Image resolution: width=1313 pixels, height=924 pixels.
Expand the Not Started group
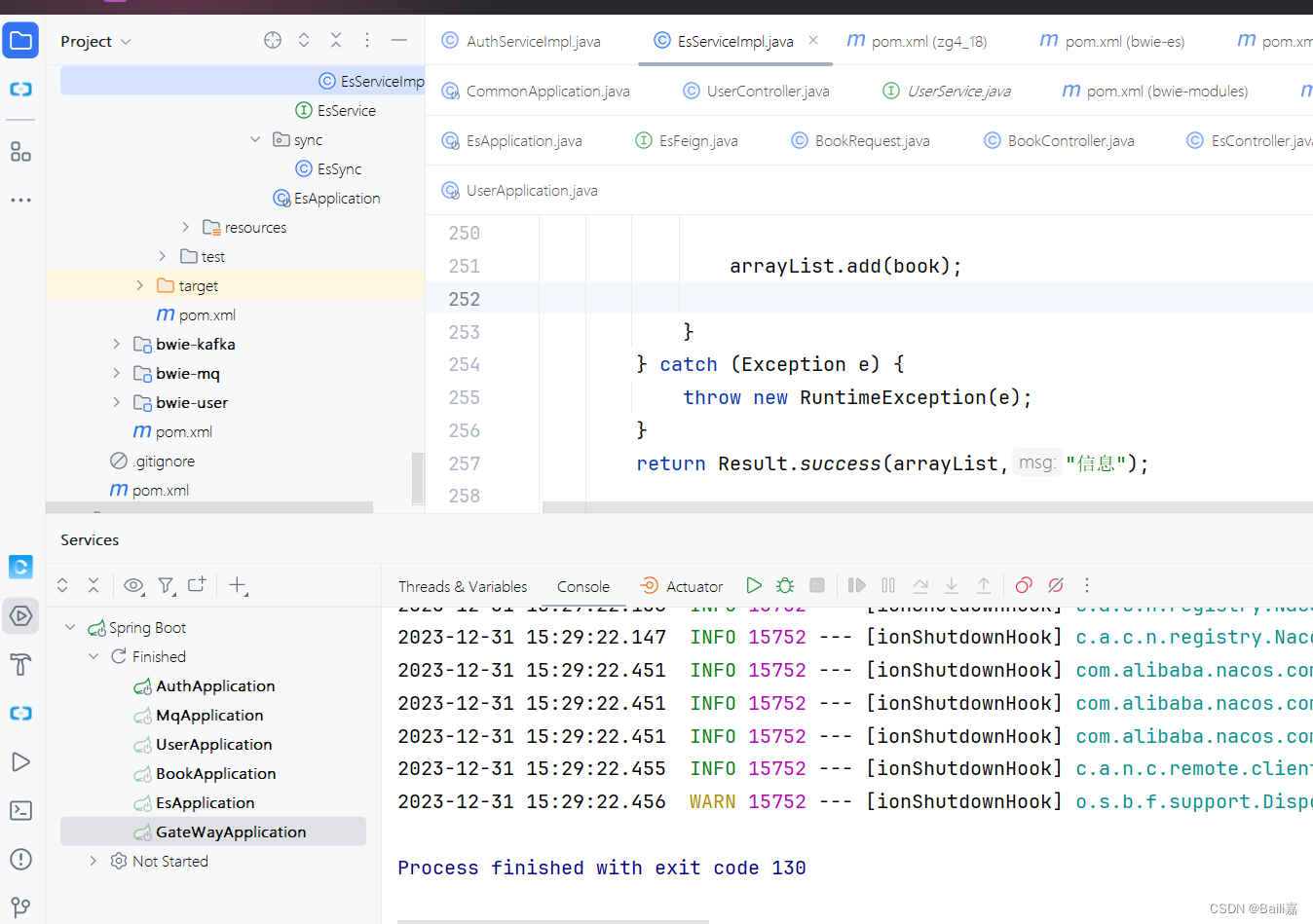pyautogui.click(x=93, y=861)
